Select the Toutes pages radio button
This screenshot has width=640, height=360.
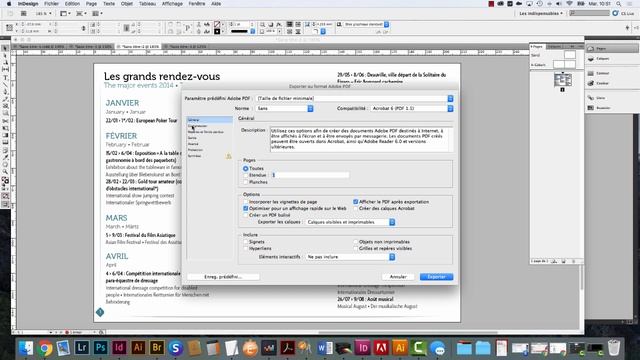coord(246,168)
